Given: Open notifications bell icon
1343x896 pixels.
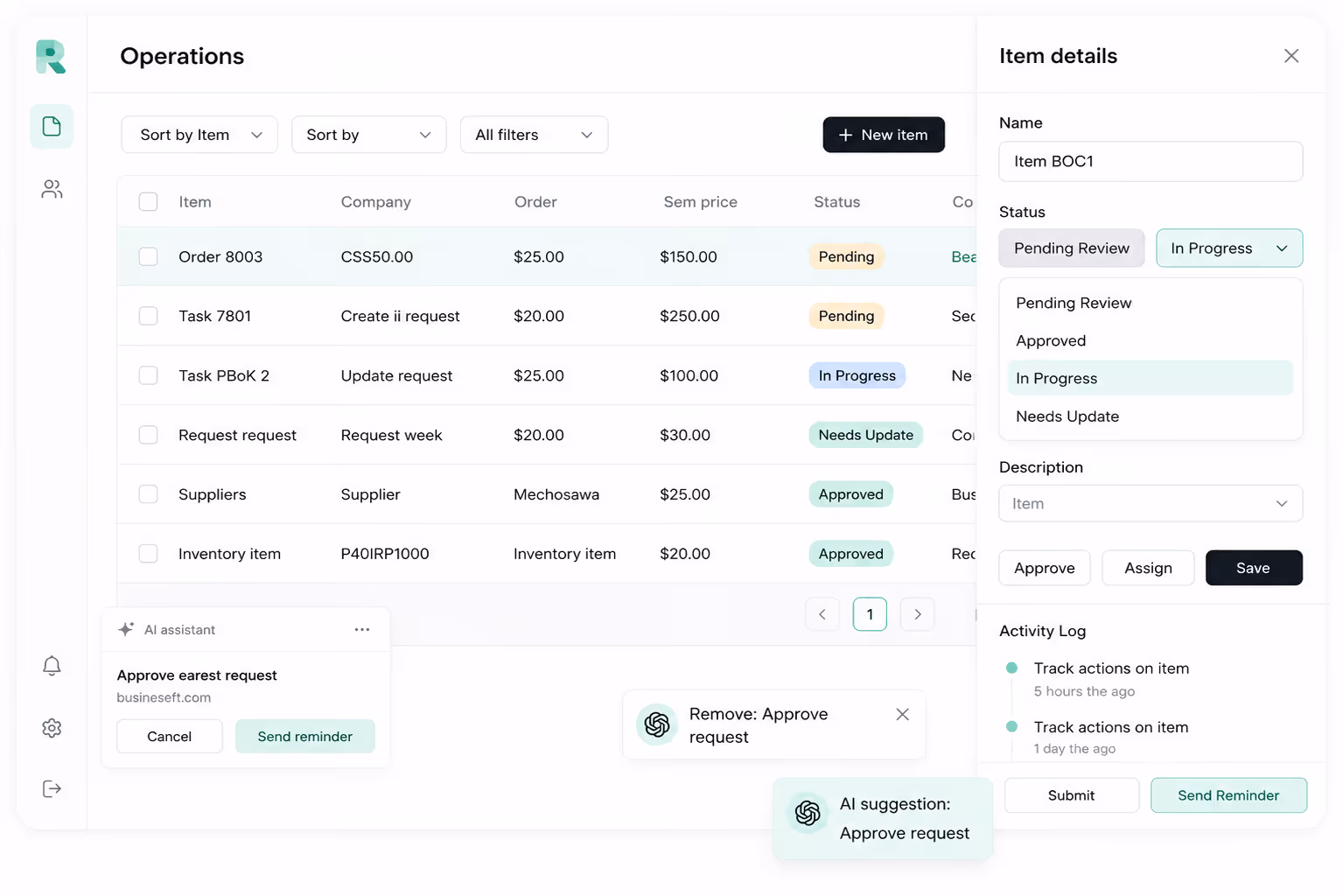Looking at the screenshot, I should (x=52, y=666).
